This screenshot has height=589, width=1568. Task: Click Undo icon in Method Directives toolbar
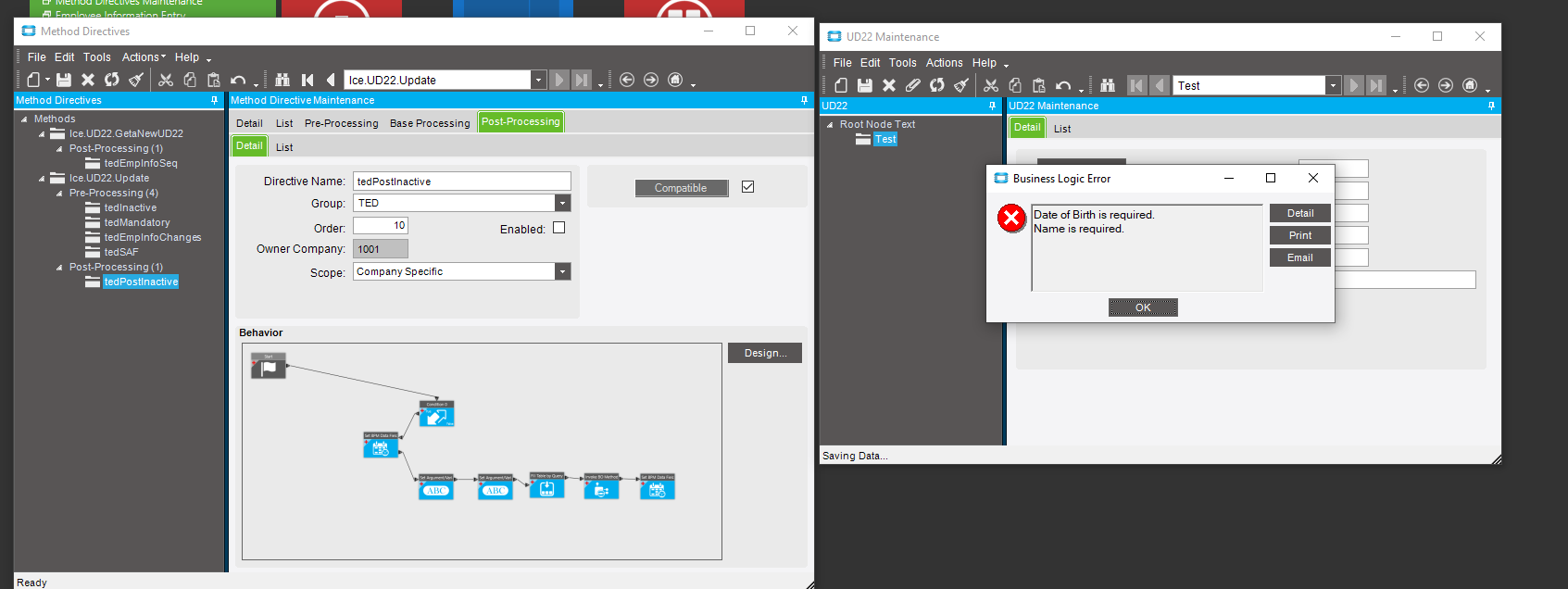[238, 80]
